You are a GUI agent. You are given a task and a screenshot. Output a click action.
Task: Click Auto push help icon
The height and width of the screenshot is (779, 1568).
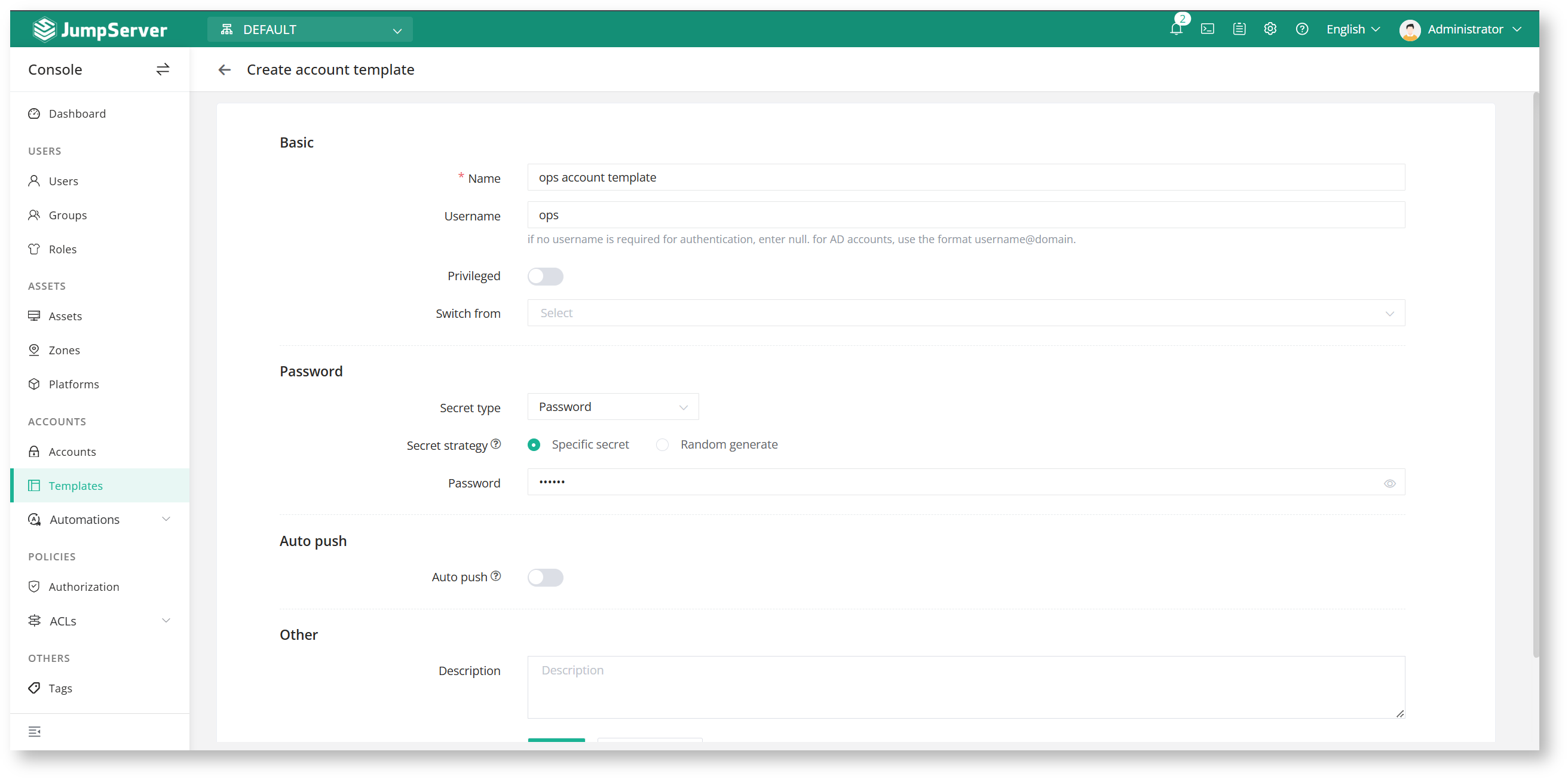496,576
